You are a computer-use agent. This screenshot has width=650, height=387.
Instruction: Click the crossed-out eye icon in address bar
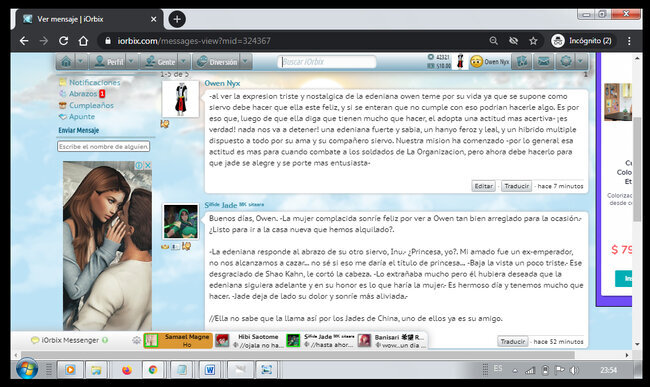513,41
